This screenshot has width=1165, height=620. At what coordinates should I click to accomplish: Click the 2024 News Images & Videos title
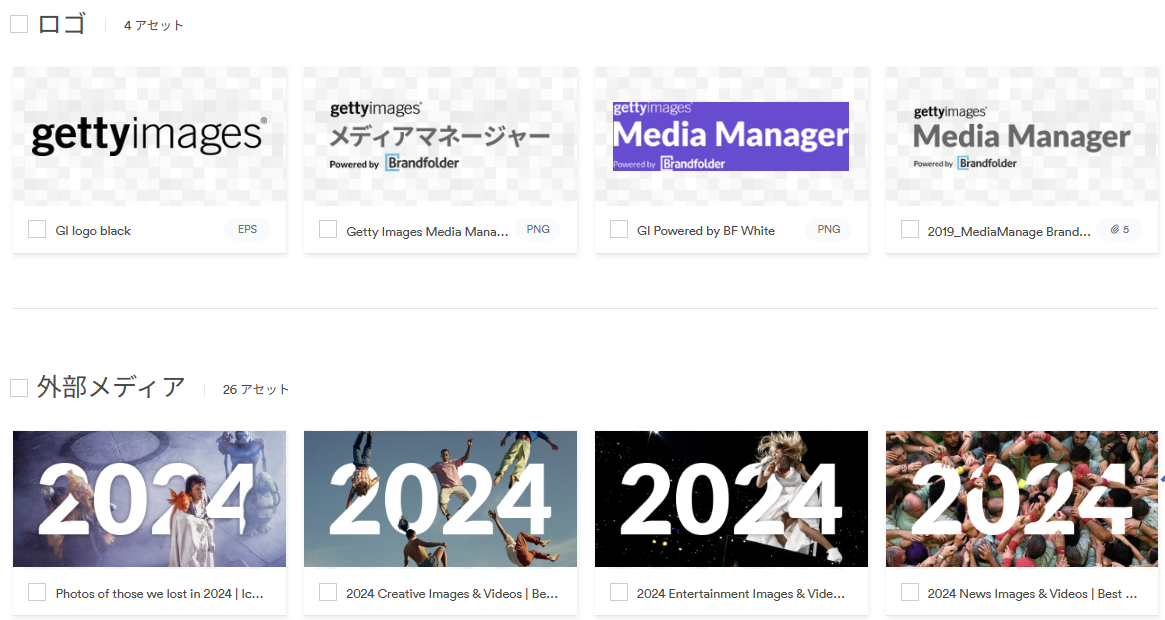pyautogui.click(x=1032, y=593)
